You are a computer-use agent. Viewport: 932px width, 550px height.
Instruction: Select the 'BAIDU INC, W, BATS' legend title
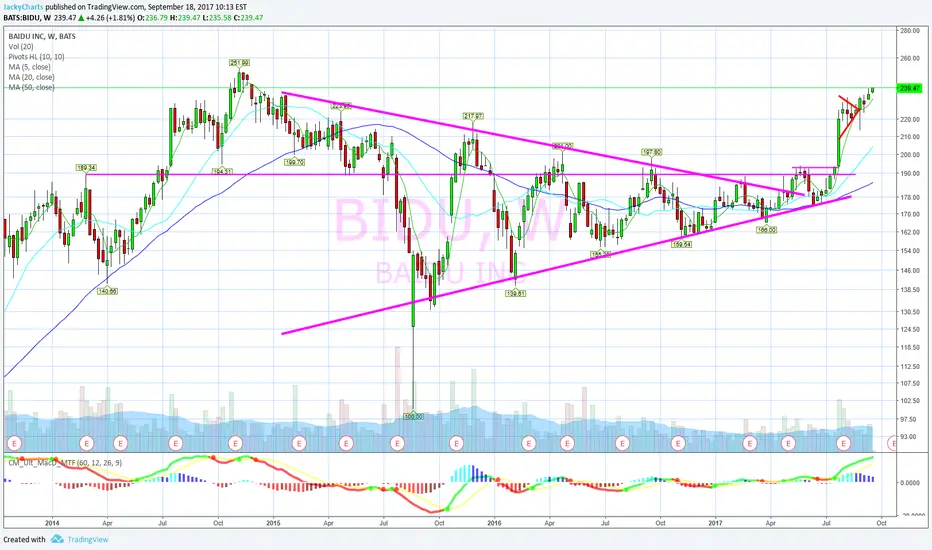click(42, 36)
